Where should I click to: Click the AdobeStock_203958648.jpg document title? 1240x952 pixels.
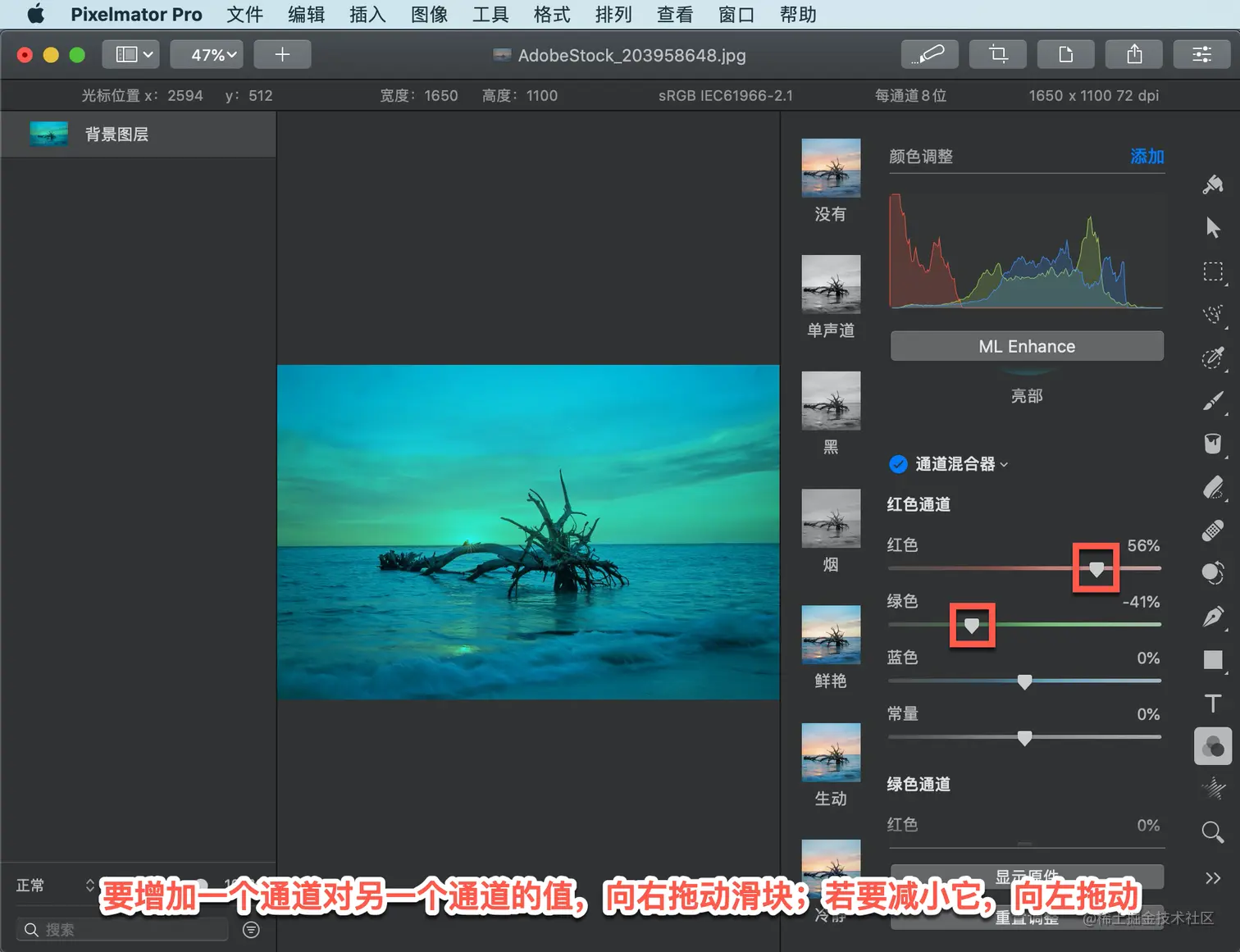[631, 55]
